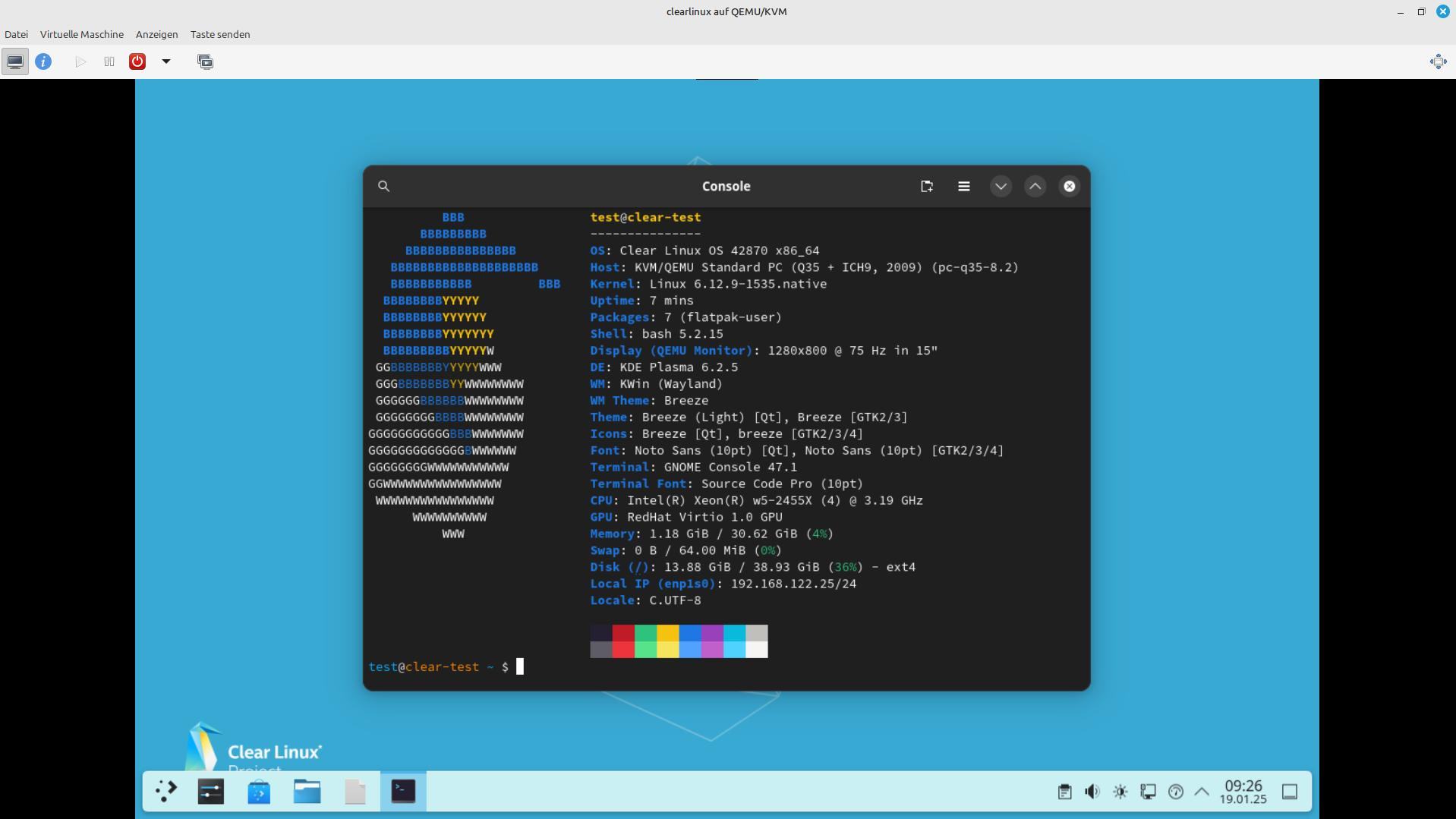Viewport: 1456px width, 819px height.
Task: Open the Console hamburger menu
Action: [x=964, y=186]
